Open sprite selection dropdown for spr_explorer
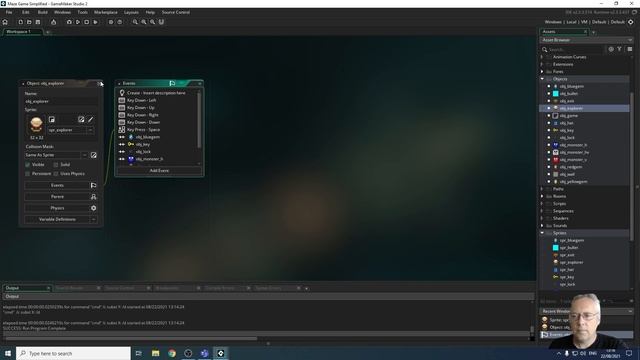 [x=91, y=130]
